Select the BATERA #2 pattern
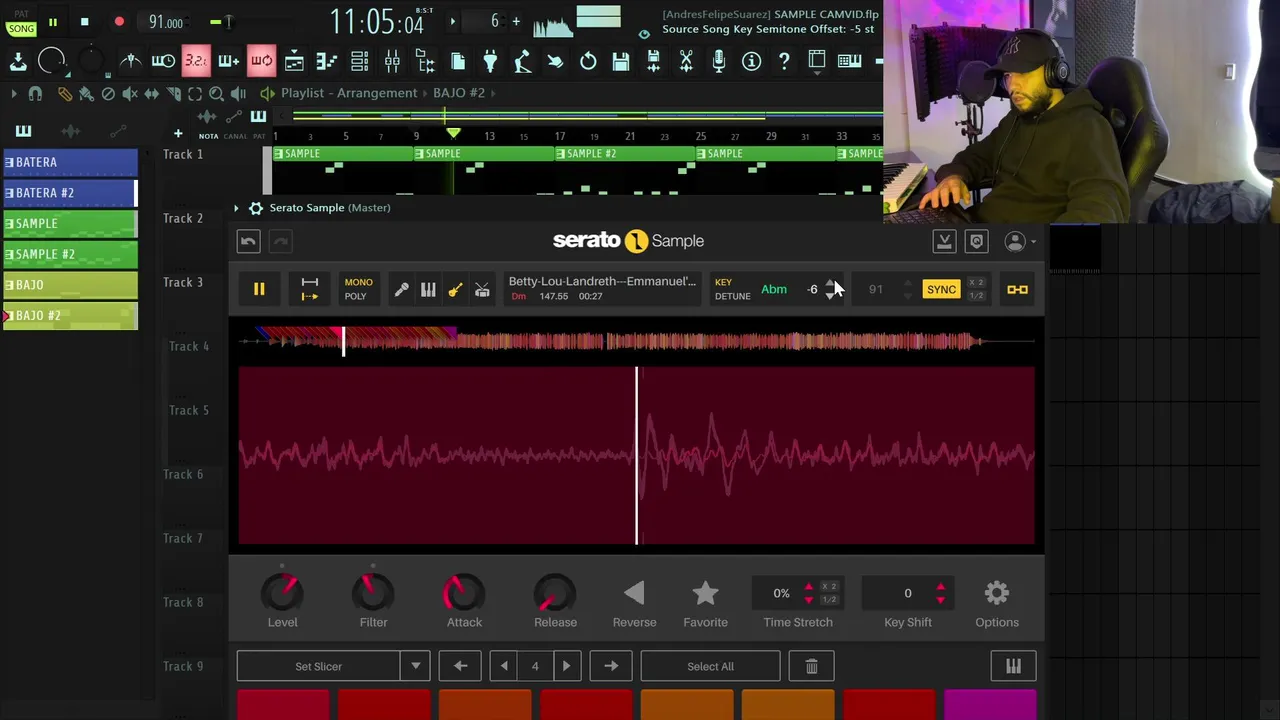The width and height of the screenshot is (1280, 720). [x=70, y=193]
